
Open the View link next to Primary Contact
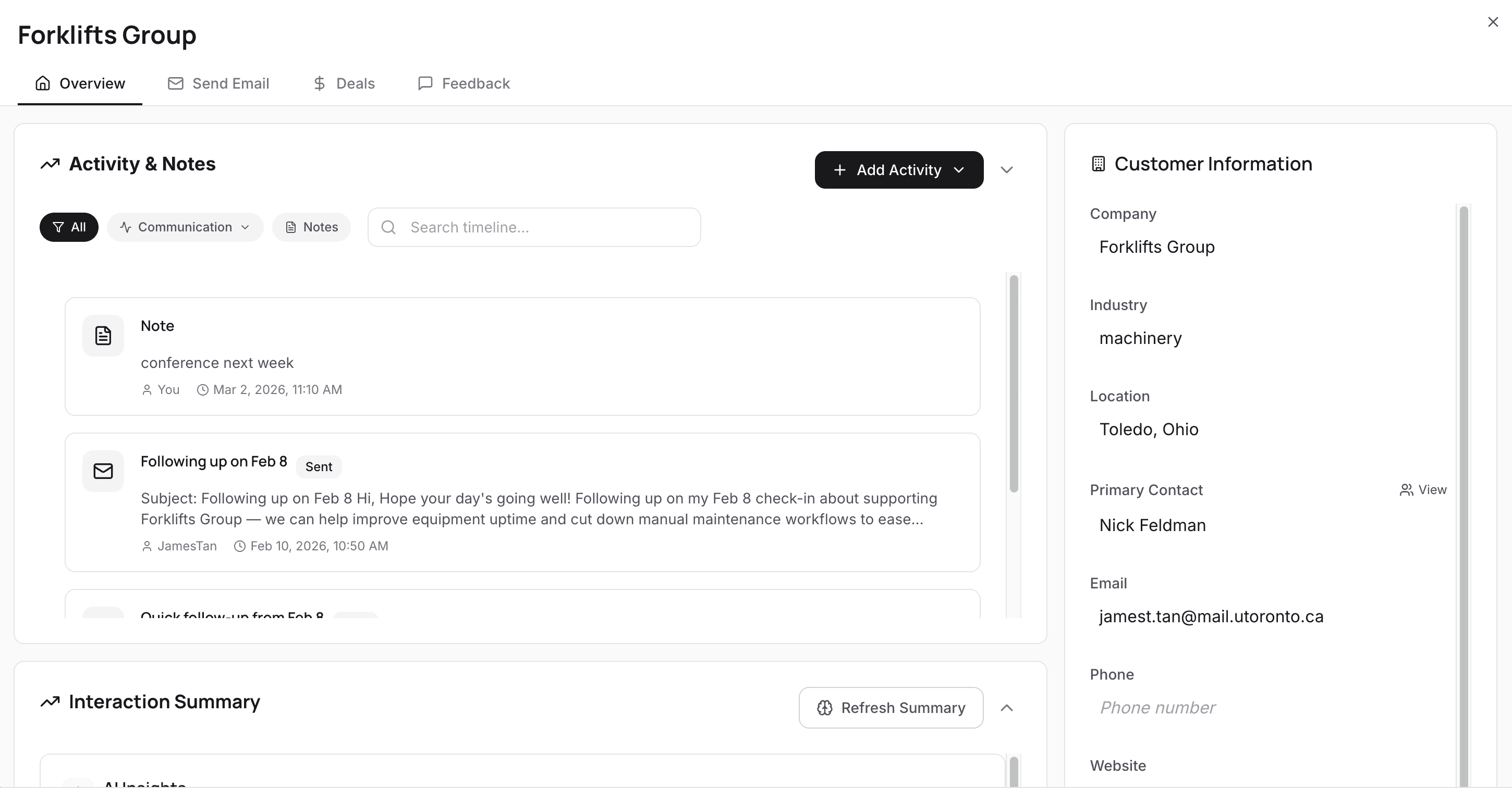(x=1423, y=489)
